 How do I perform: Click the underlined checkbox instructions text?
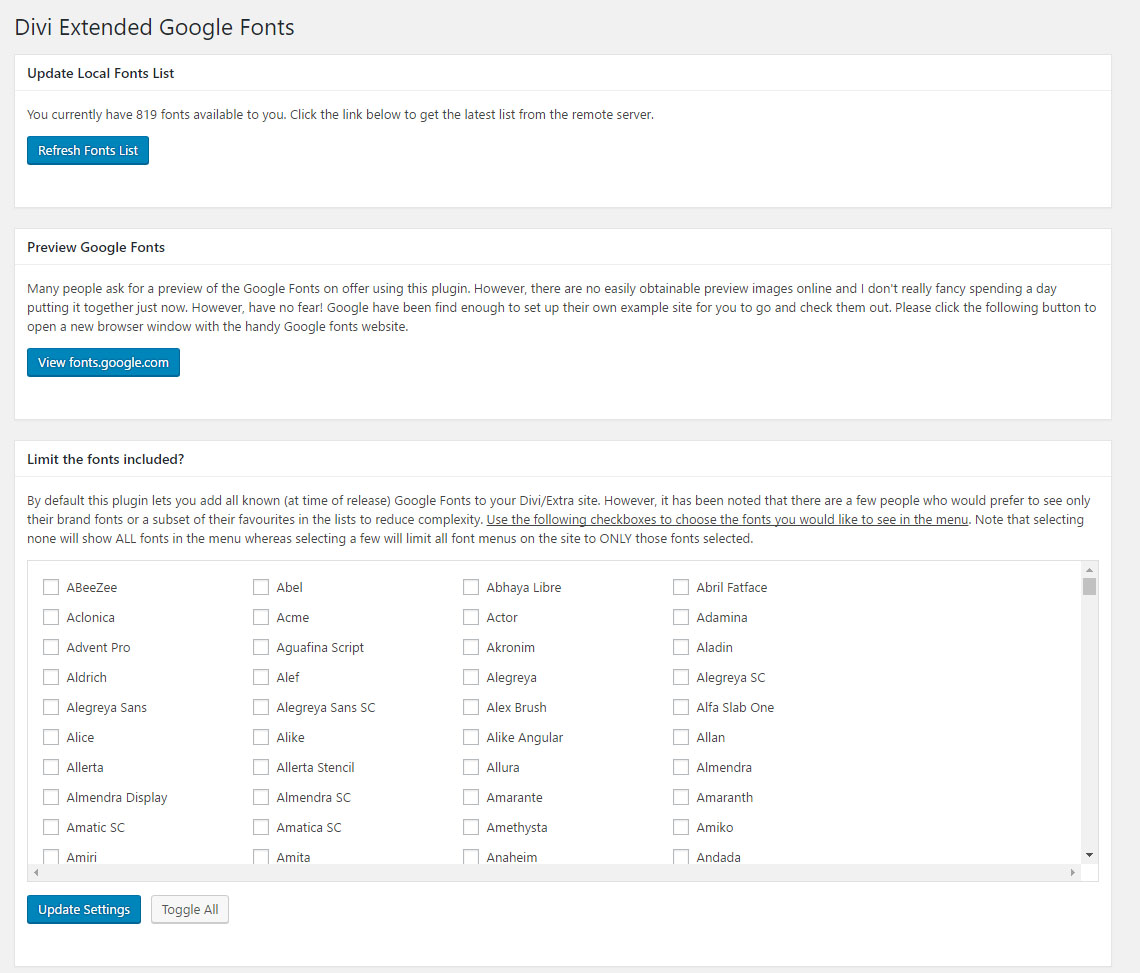[x=727, y=520]
